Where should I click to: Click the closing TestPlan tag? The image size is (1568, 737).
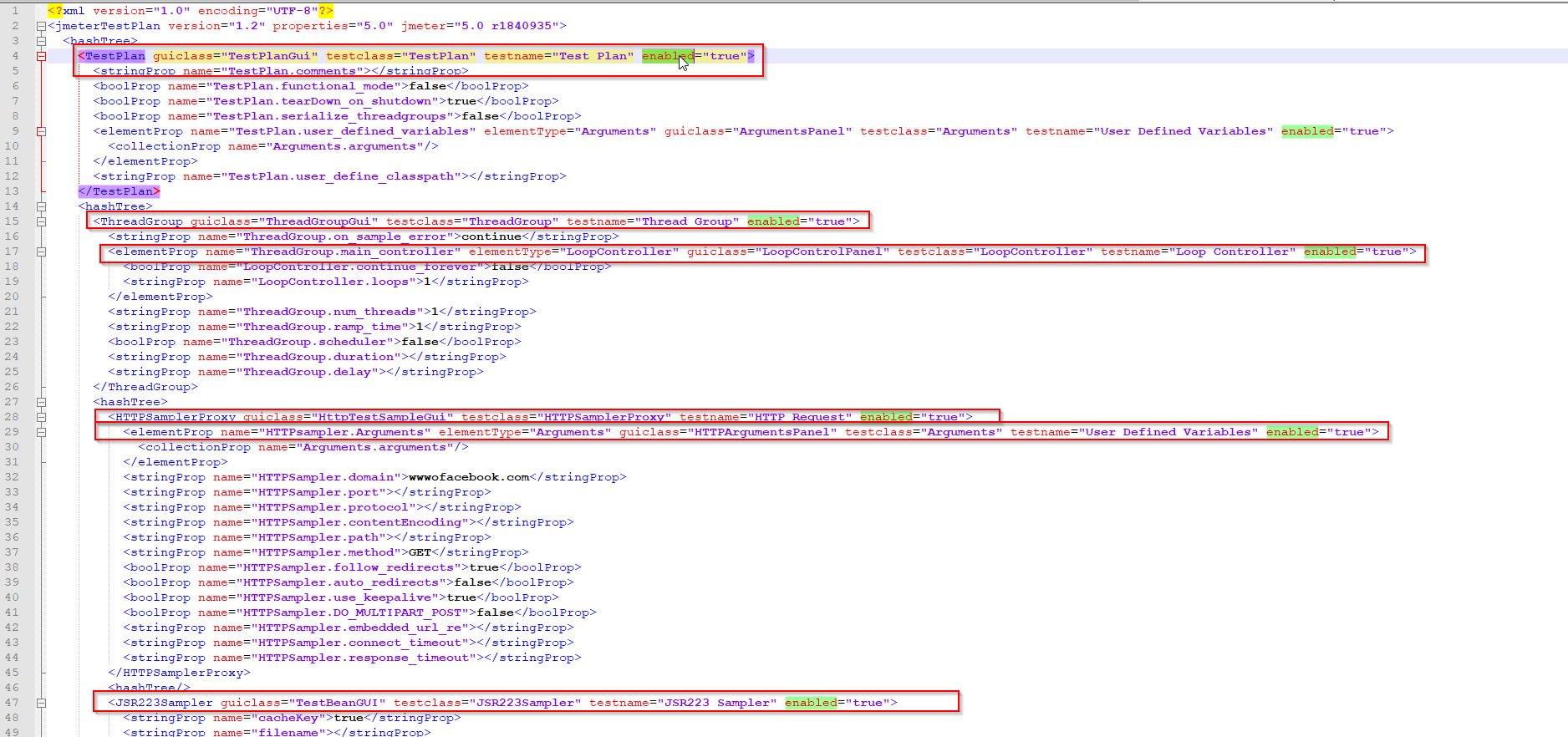pos(119,191)
